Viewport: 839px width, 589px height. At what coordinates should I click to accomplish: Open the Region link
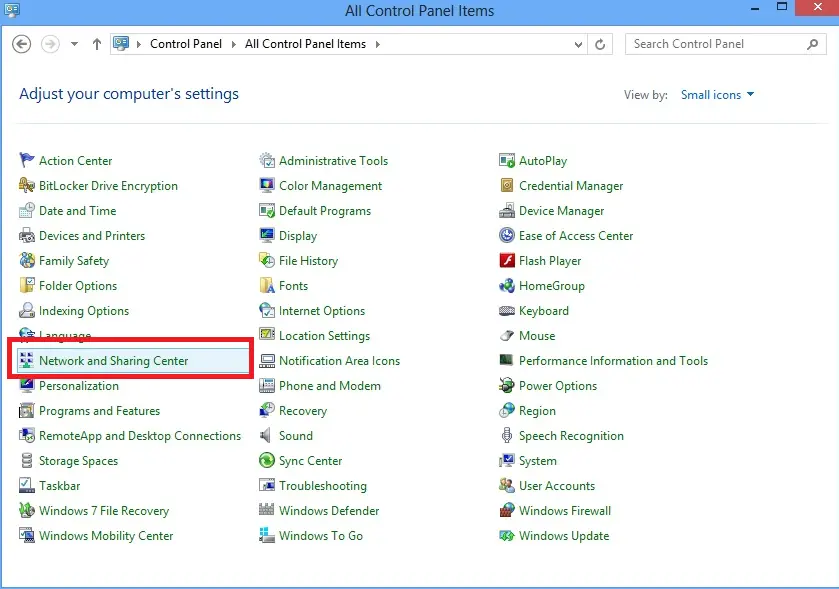coord(537,411)
